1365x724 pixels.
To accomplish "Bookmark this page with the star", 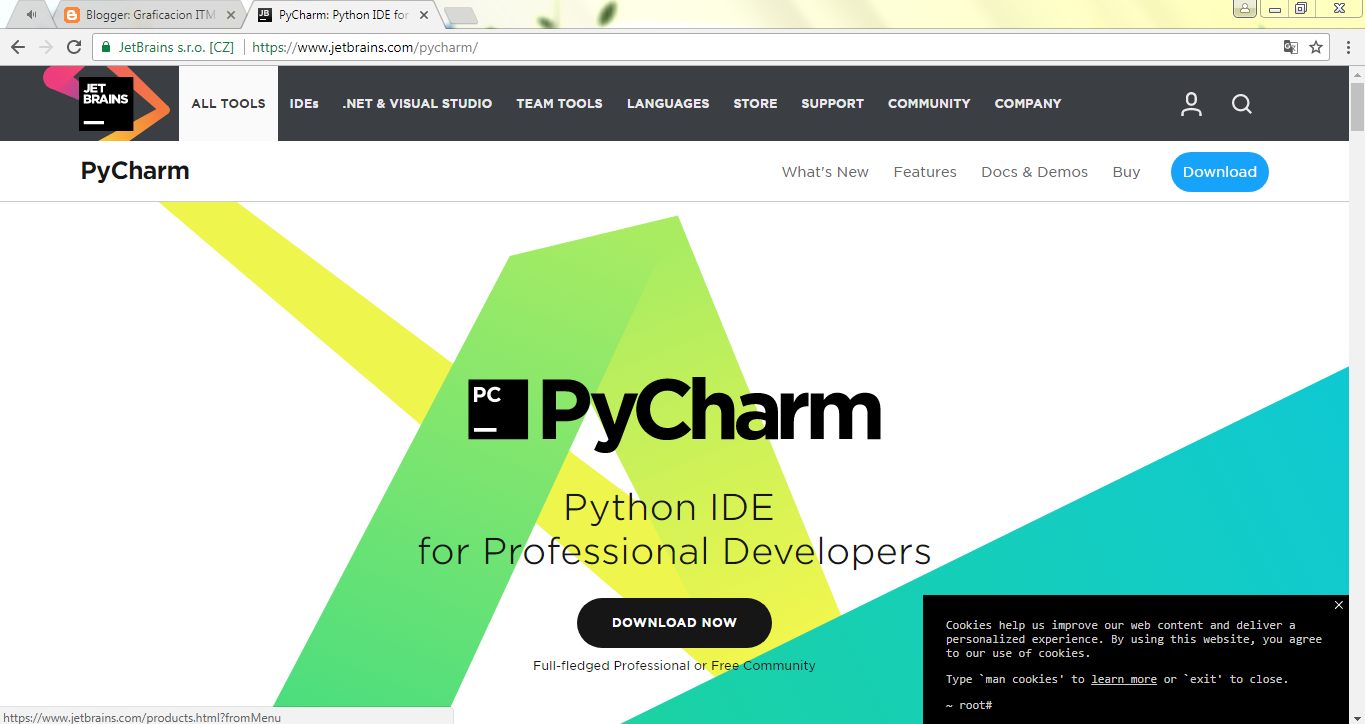I will pos(1316,47).
